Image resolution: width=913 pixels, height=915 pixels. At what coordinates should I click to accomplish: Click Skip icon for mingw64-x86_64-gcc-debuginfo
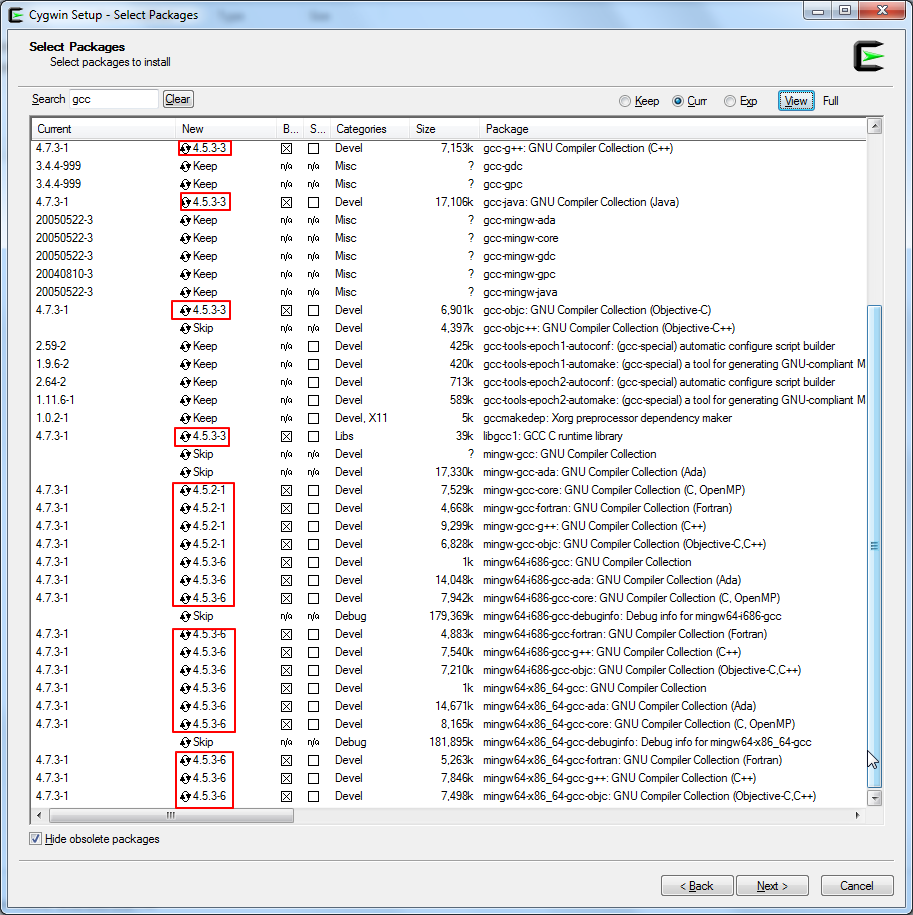[186, 743]
